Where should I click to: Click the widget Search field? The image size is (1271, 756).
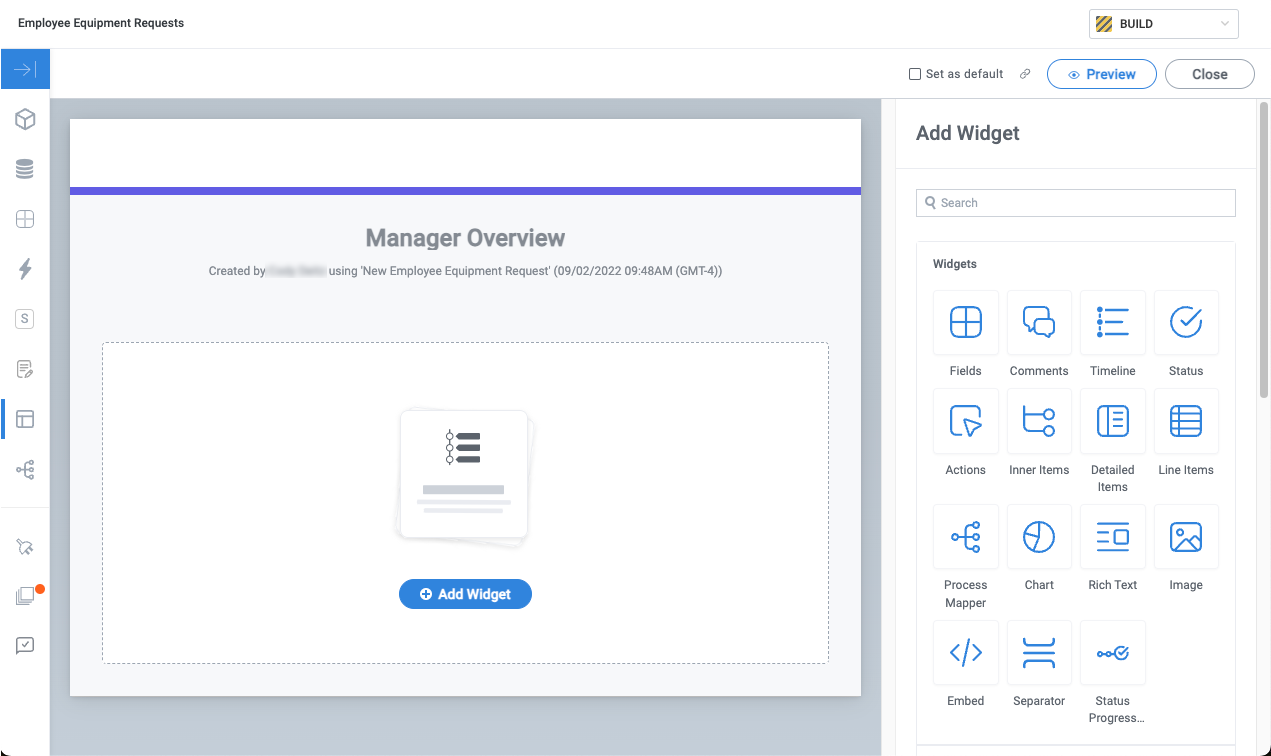pos(1076,203)
